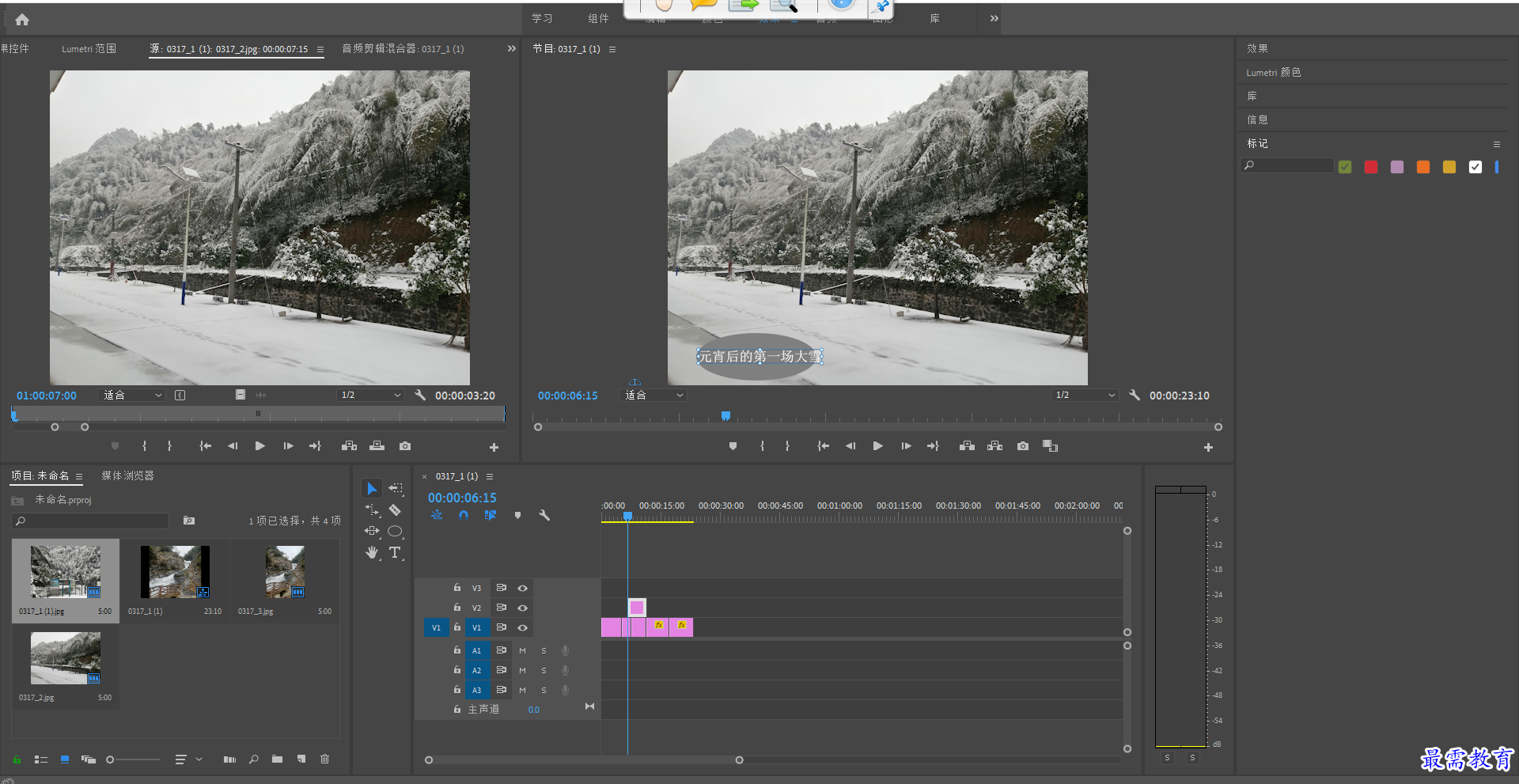Viewport: 1519px width, 784px height.
Task: Open Source monitor settings wrench
Action: [x=420, y=395]
